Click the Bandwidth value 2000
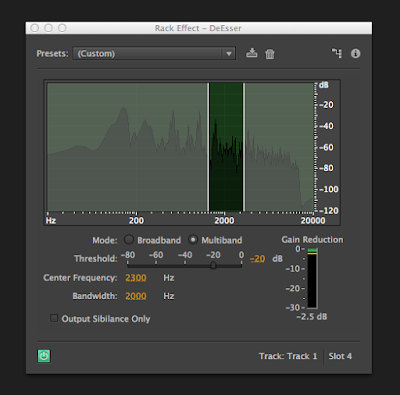 [136, 296]
